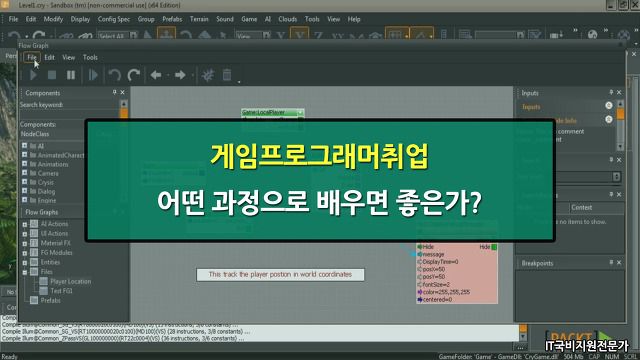Click the Play button in Flow Graph toolbar

click(33, 75)
